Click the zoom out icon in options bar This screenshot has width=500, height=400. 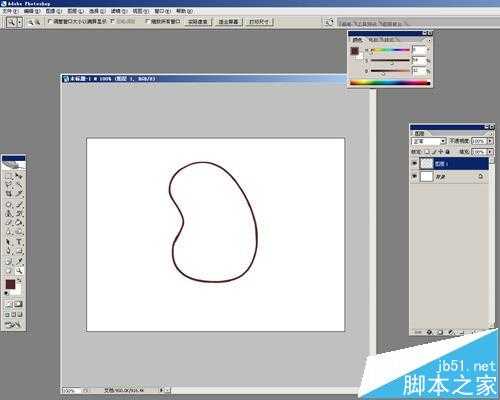click(x=37, y=22)
